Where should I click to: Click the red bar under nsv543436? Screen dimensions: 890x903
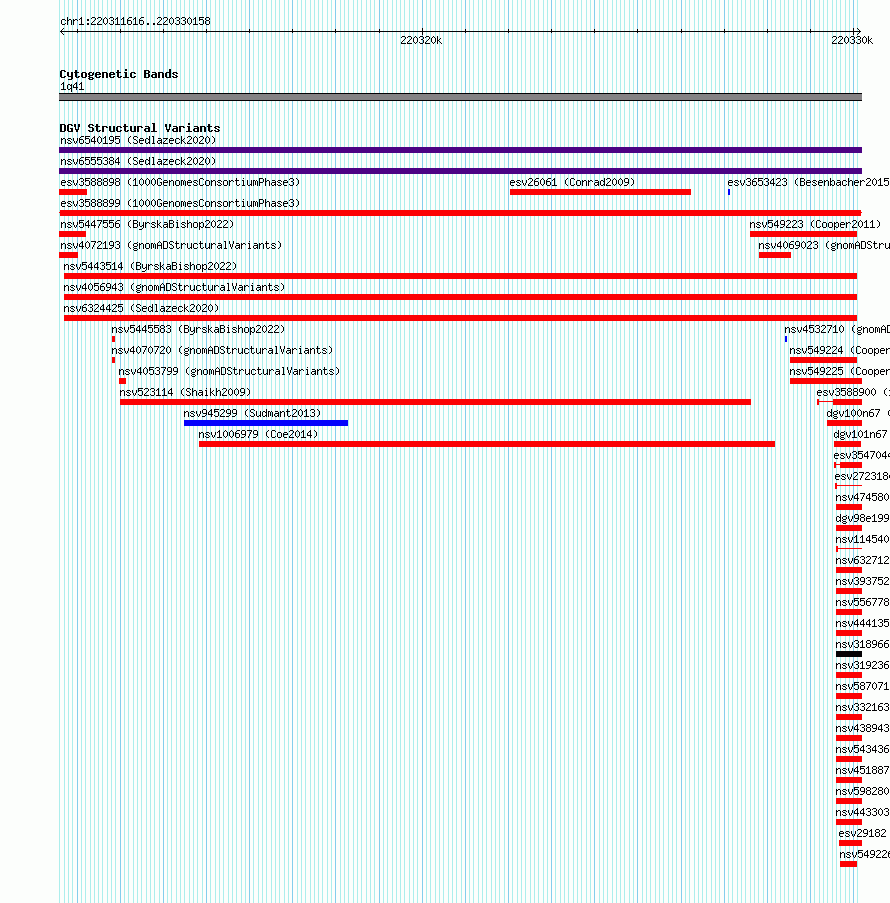[x=849, y=760]
